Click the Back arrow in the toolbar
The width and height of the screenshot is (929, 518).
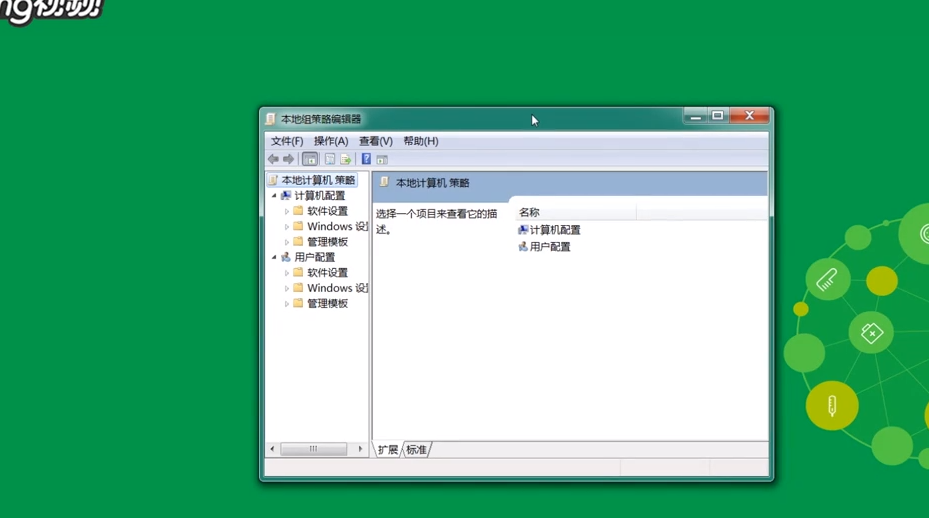273,159
